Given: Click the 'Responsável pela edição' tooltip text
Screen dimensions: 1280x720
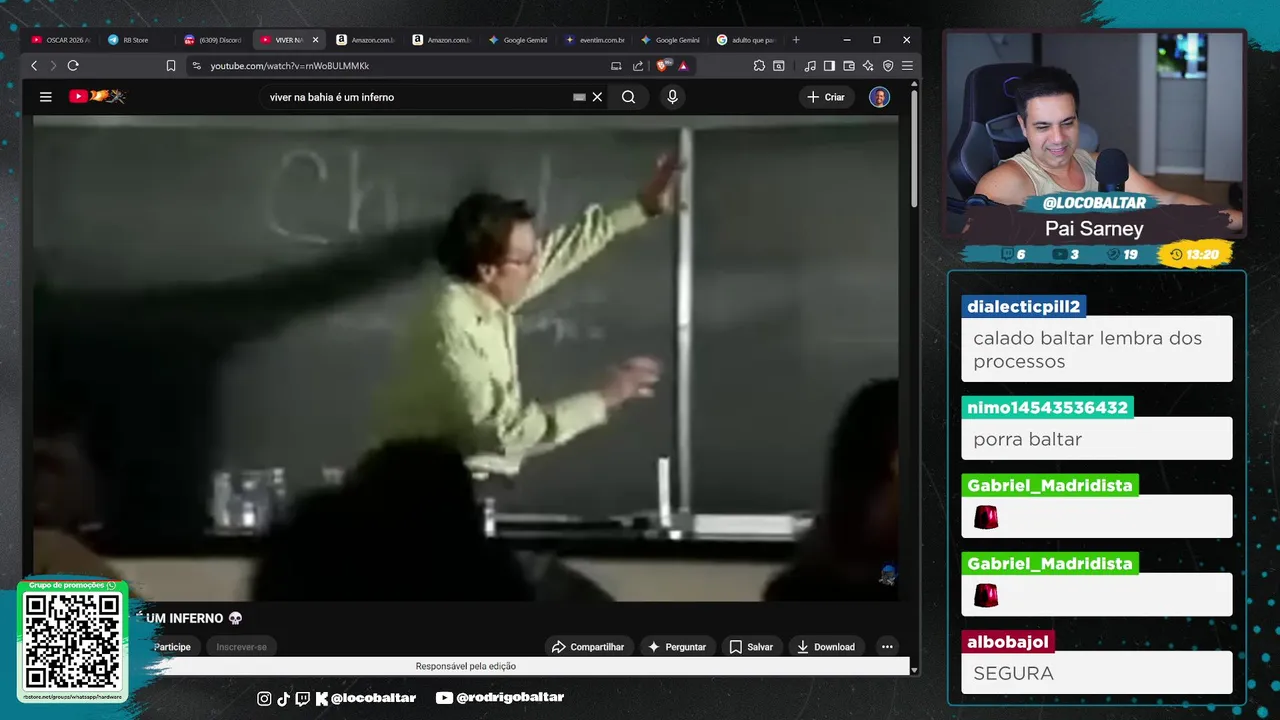Looking at the screenshot, I should pos(466,666).
